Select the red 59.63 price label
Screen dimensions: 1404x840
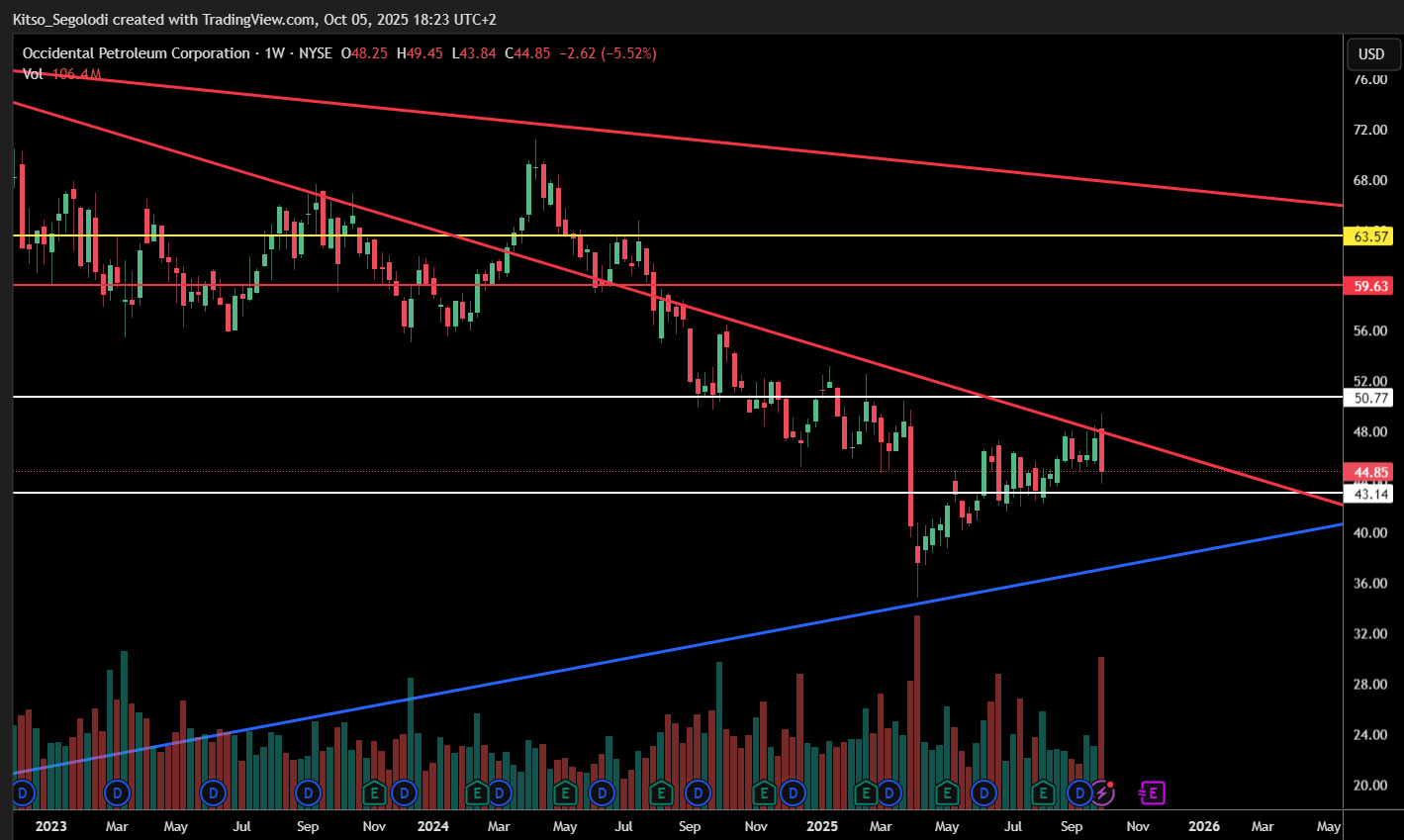[x=1371, y=286]
